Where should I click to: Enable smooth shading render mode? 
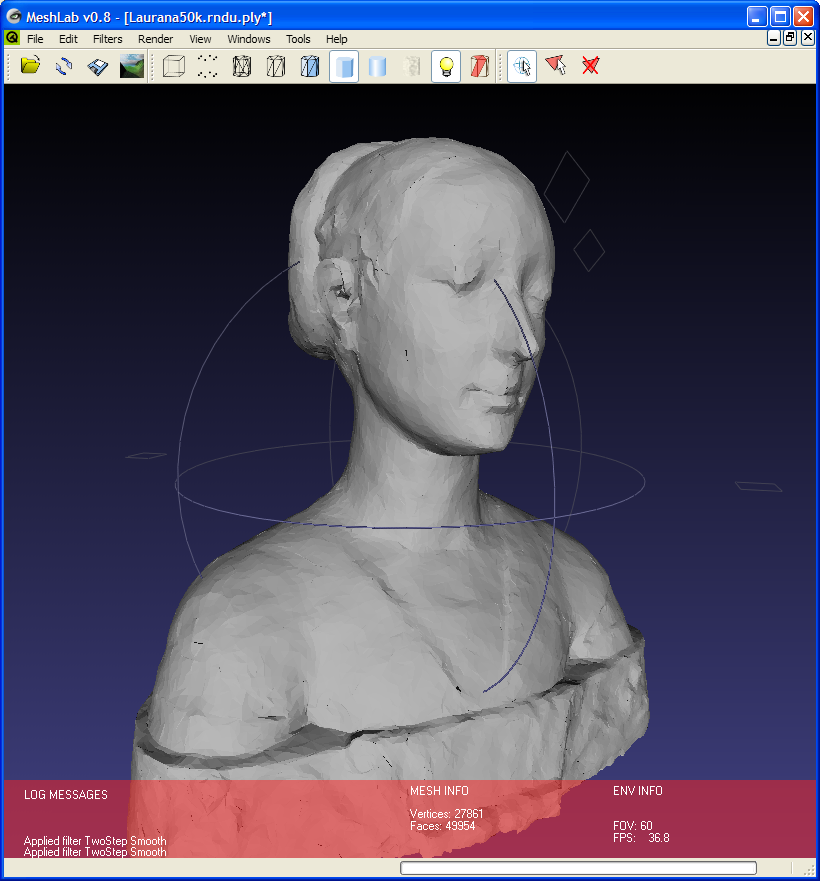pos(378,67)
